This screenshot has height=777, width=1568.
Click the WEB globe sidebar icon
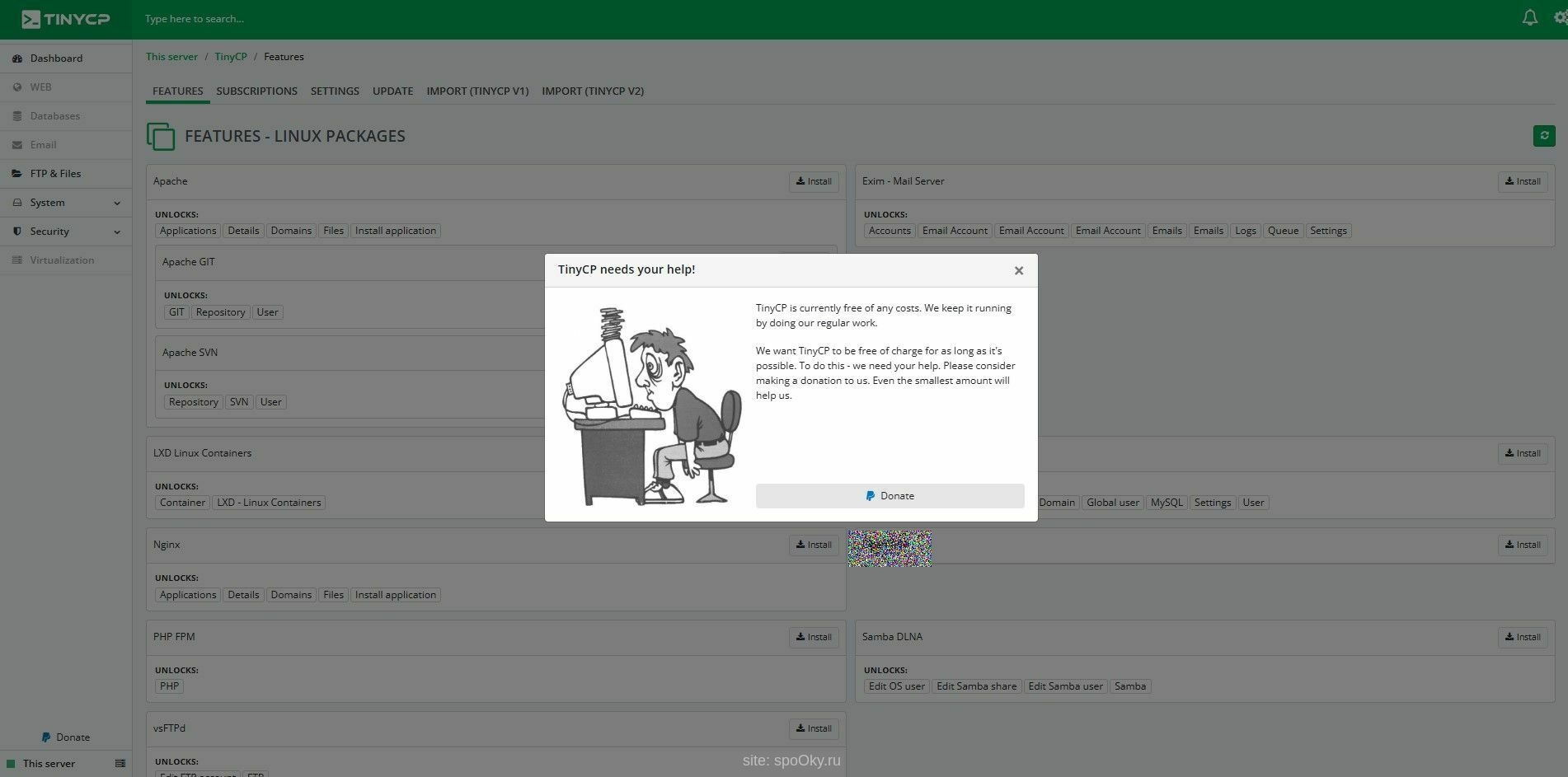17,87
